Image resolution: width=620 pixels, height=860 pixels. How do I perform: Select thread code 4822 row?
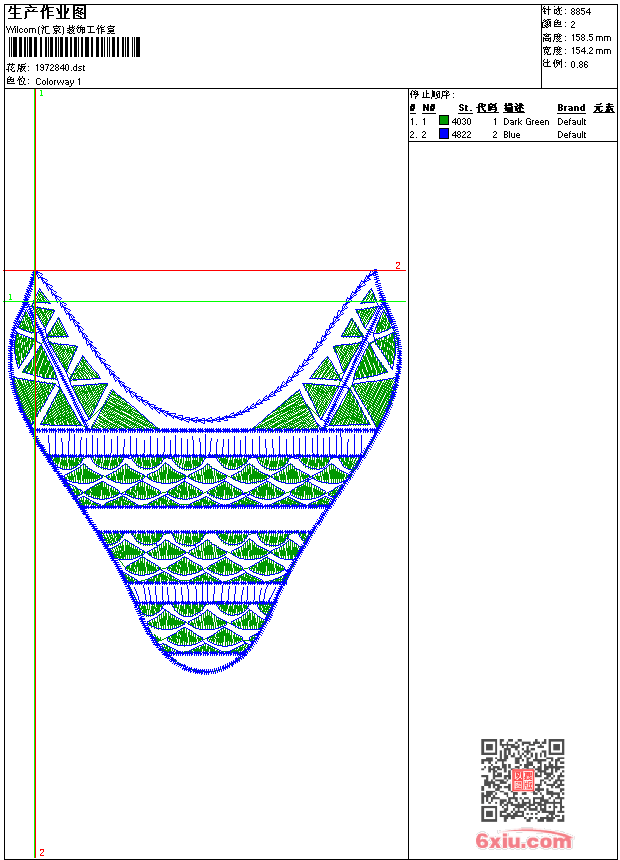[461, 134]
